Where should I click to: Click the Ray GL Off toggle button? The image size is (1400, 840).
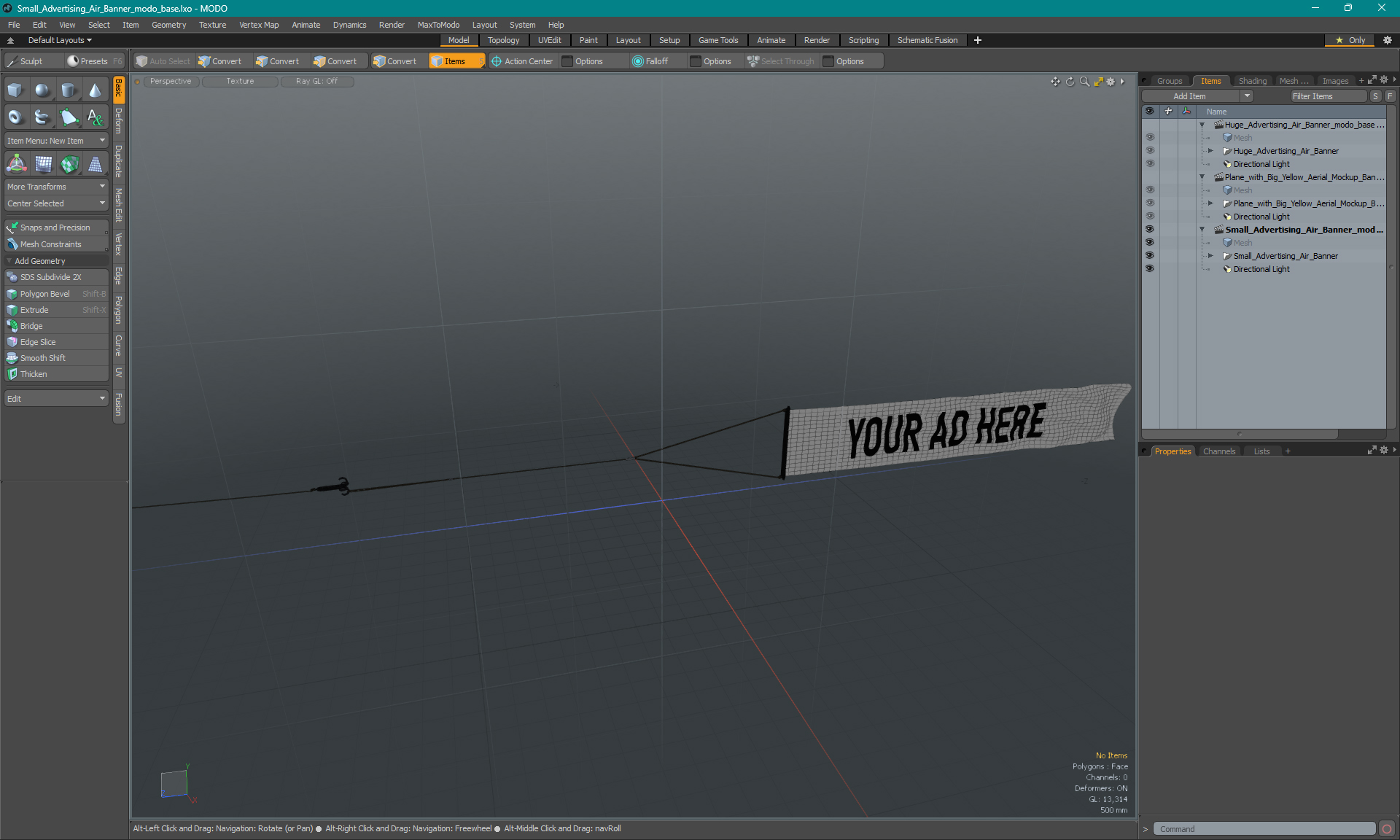point(316,80)
